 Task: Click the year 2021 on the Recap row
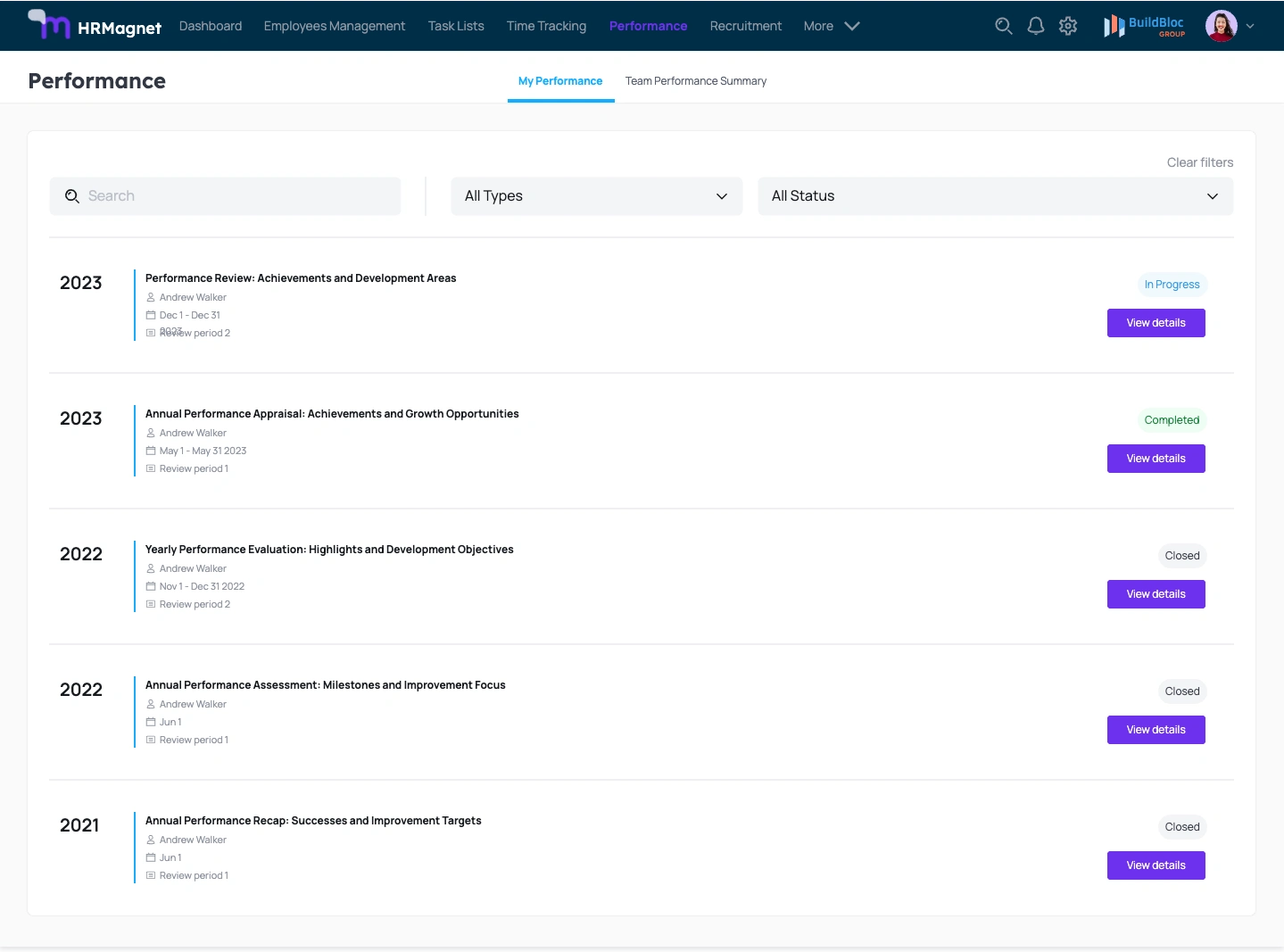(79, 825)
